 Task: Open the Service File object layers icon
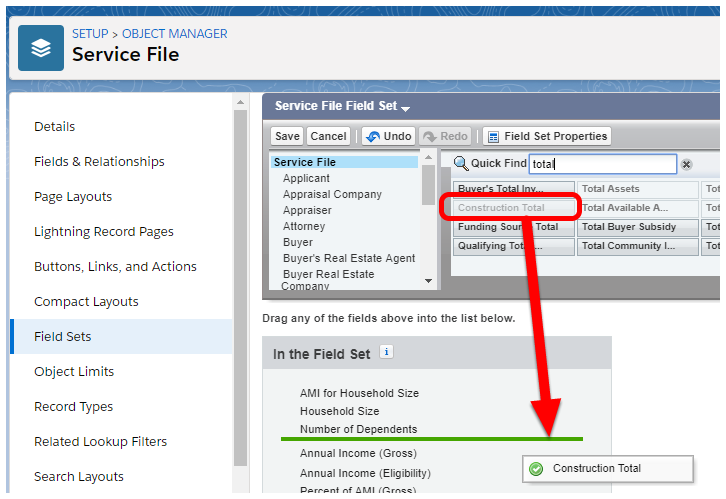[41, 48]
